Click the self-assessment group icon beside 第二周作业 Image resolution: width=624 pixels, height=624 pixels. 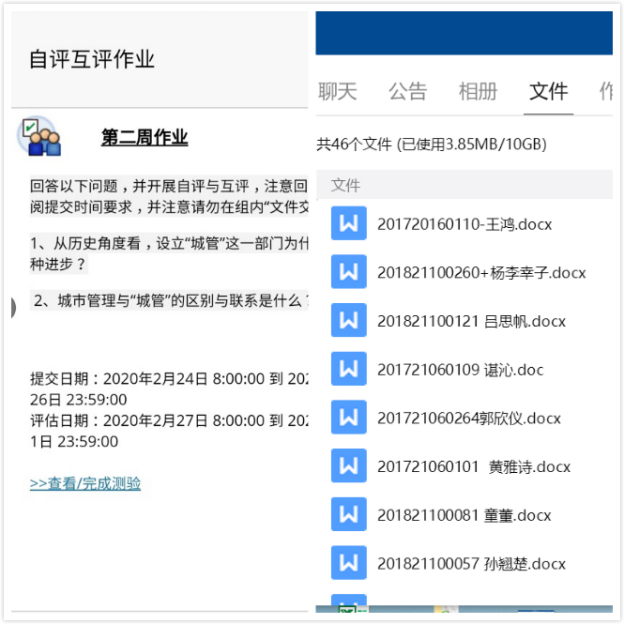(40, 138)
